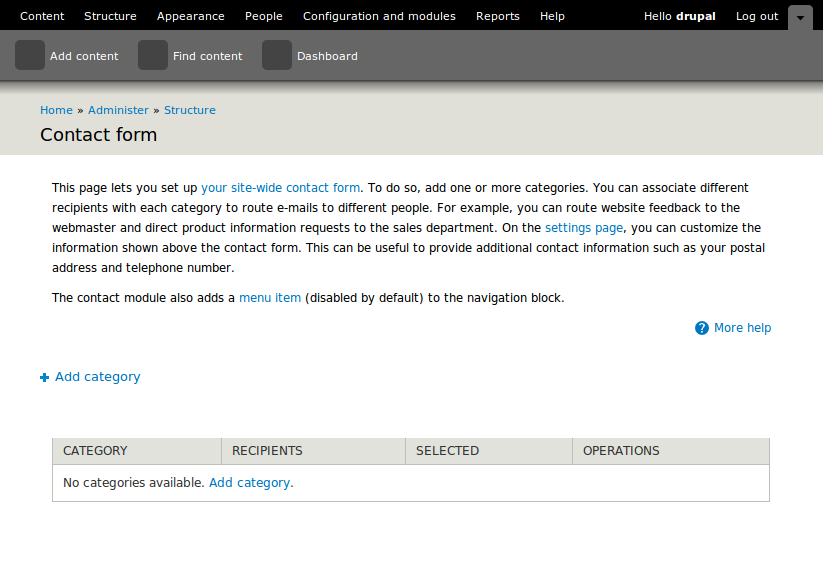
Task: Click Add category link in empty table
Action: [249, 483]
